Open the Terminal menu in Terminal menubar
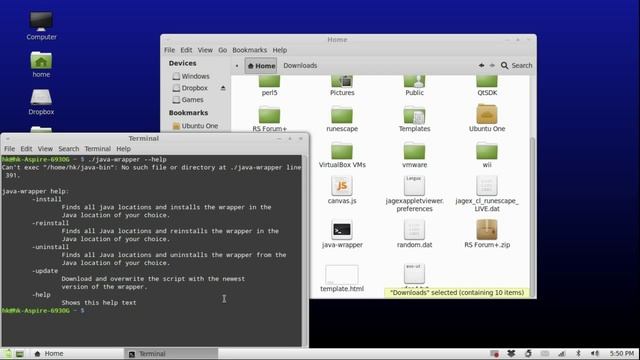Image resolution: width=640 pixels, height=360 pixels. click(98, 149)
